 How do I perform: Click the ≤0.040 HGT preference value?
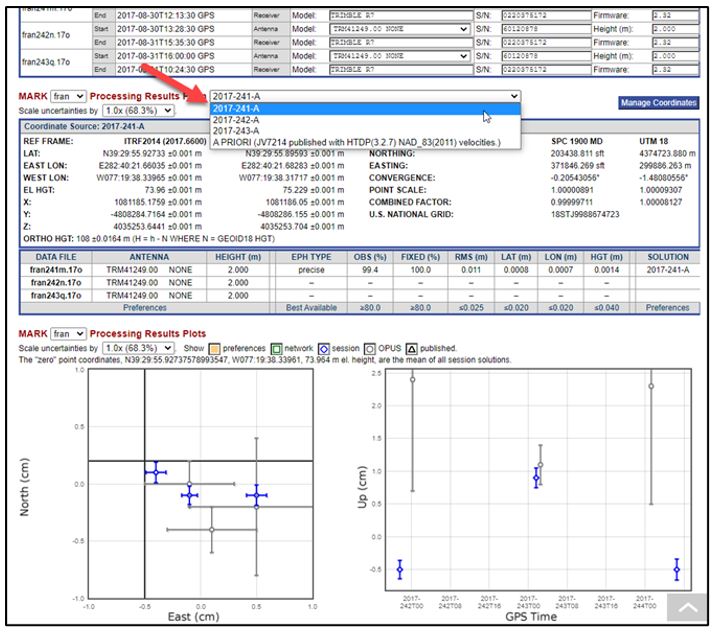coord(606,308)
